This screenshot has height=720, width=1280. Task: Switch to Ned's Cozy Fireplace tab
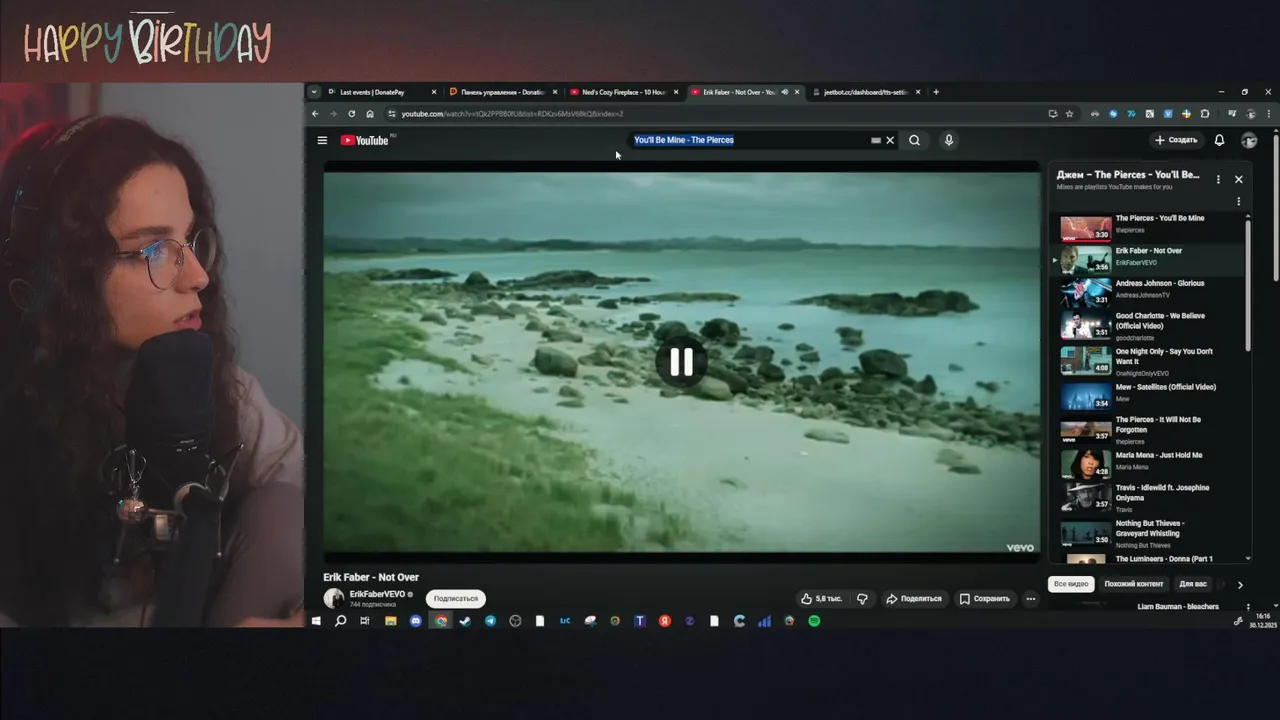[624, 92]
